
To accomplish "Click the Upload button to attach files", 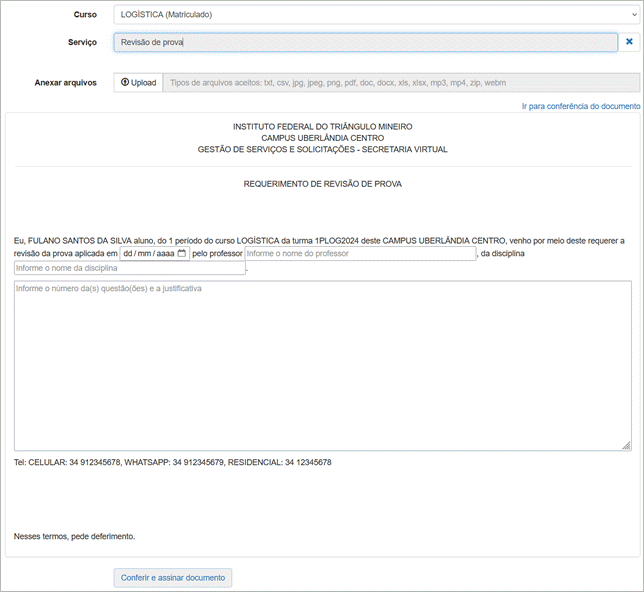I will click(138, 83).
